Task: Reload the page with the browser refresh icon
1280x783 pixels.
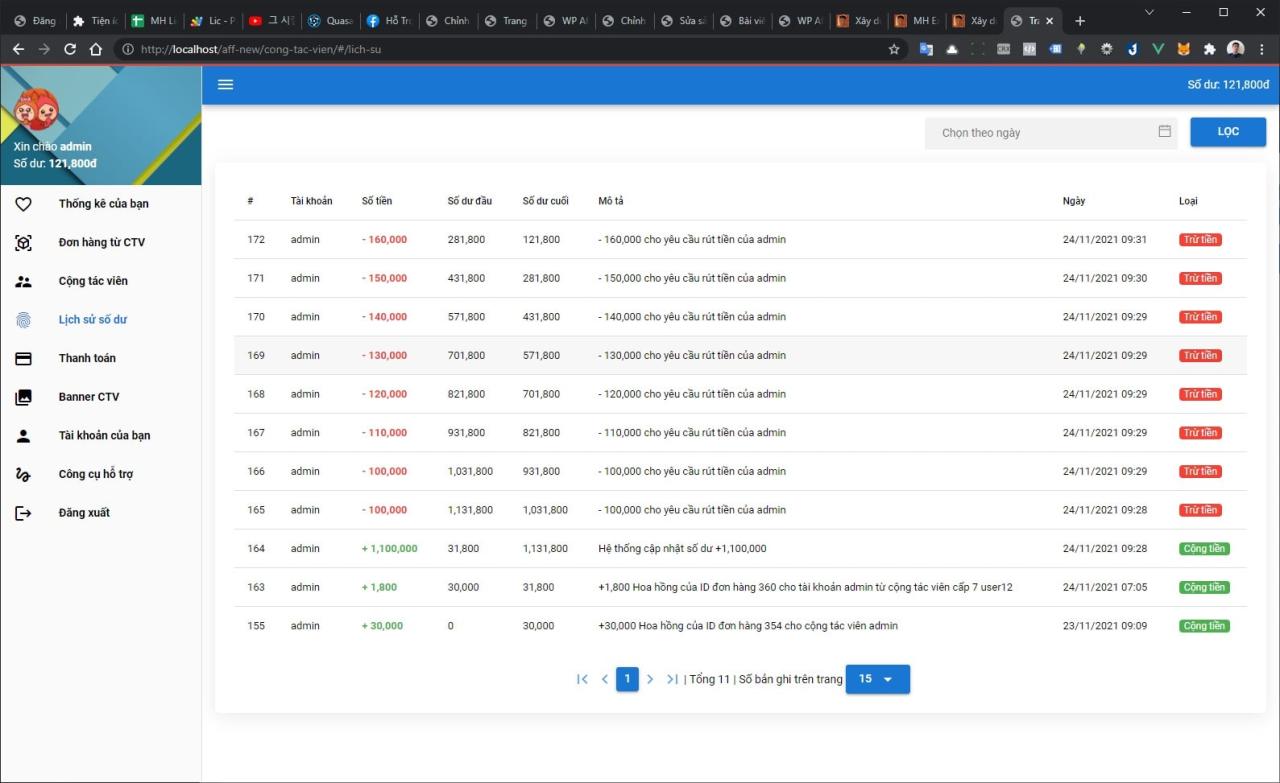Action: click(x=69, y=48)
